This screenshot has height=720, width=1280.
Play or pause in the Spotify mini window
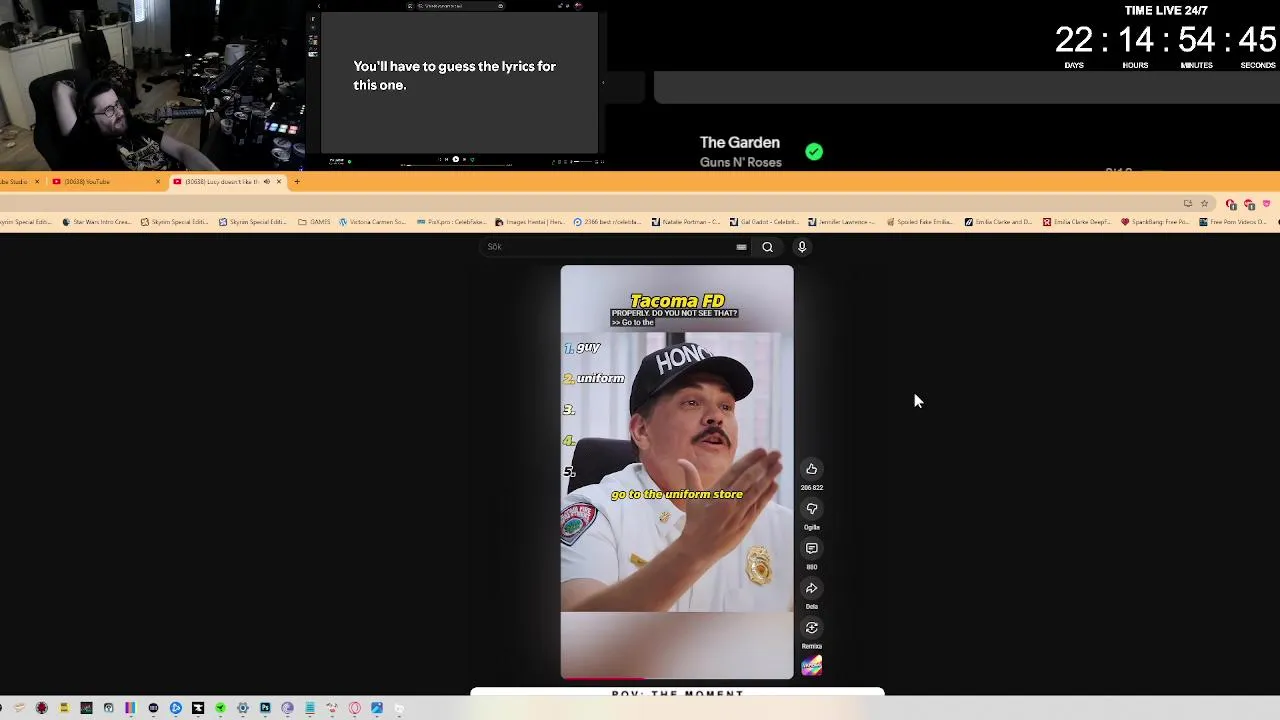coord(456,159)
